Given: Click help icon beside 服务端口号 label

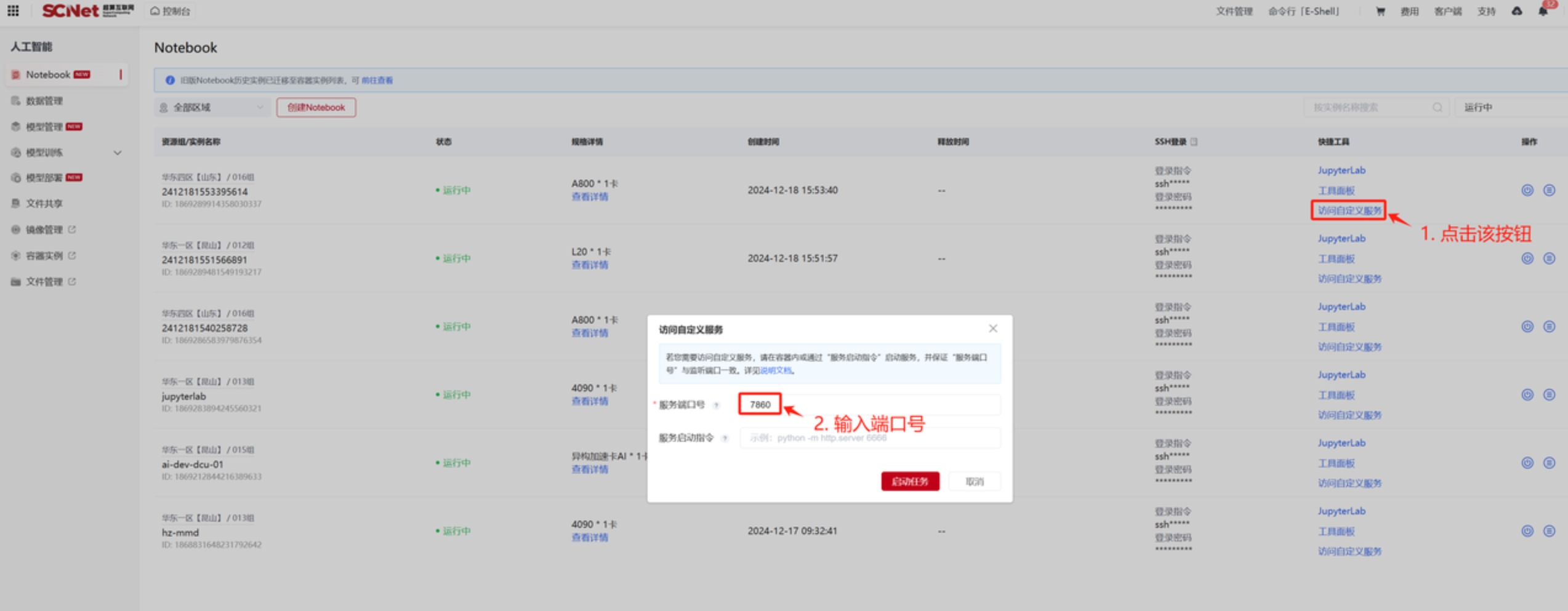Looking at the screenshot, I should pyautogui.click(x=716, y=405).
